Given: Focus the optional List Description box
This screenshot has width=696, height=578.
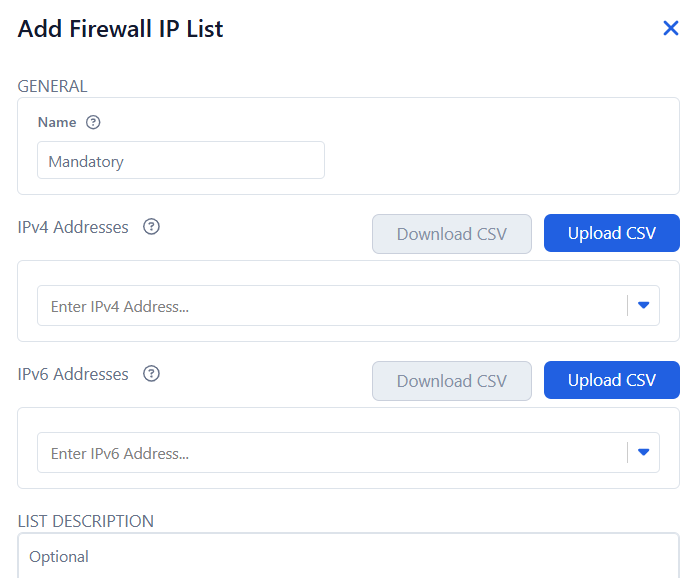Looking at the screenshot, I should [x=348, y=556].
